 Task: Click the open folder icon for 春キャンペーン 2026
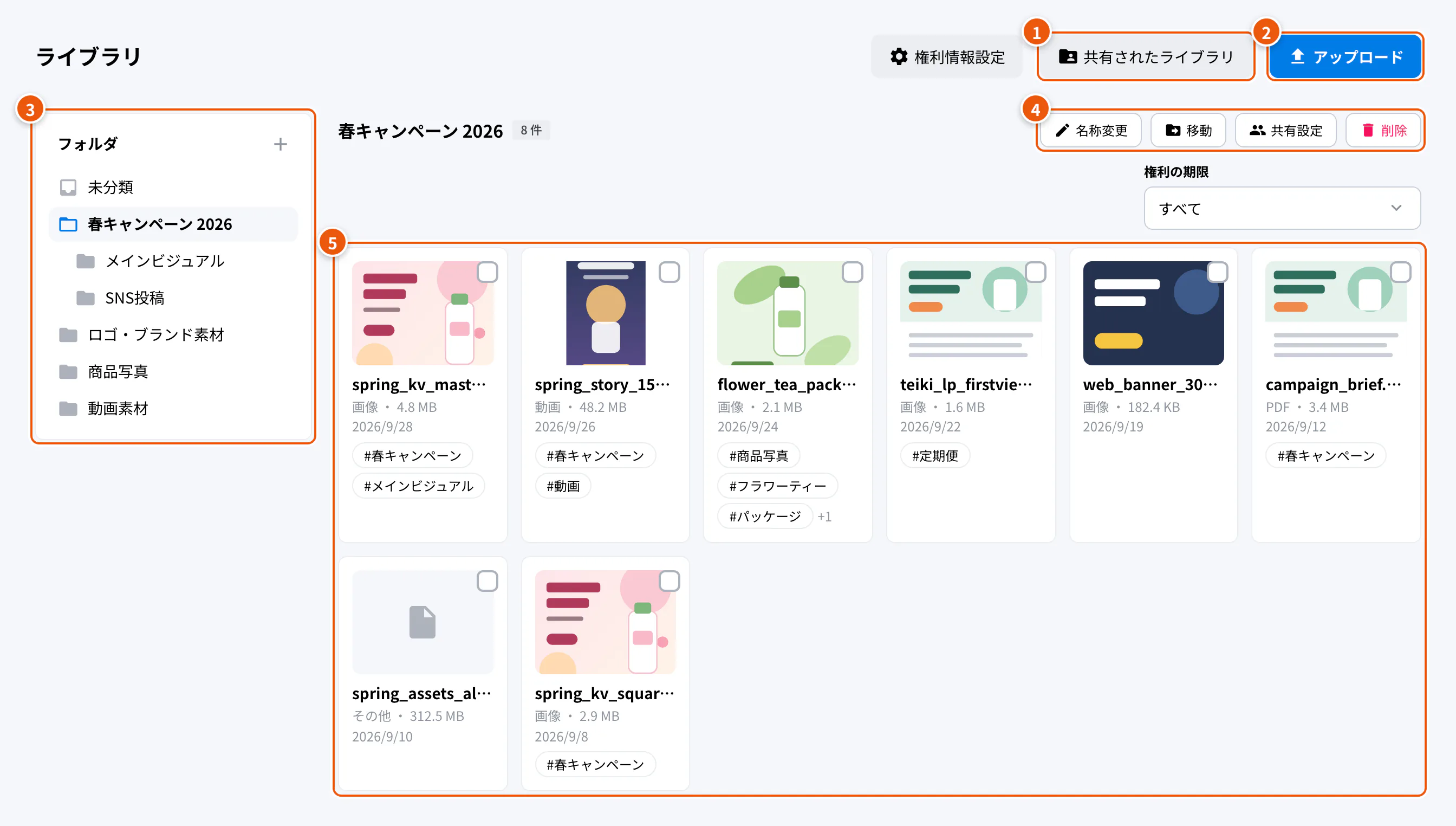68,224
